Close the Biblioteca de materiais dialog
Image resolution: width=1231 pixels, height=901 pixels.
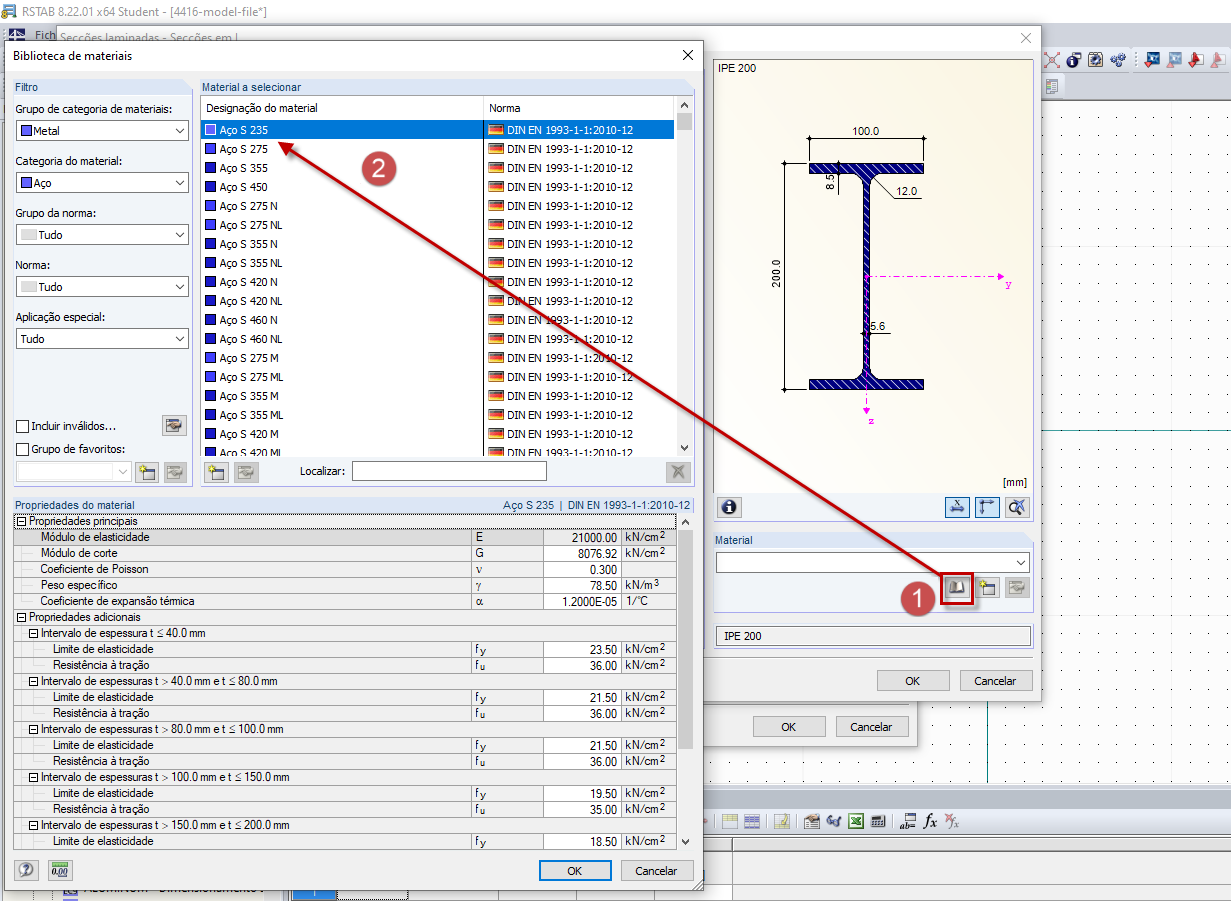(688, 56)
